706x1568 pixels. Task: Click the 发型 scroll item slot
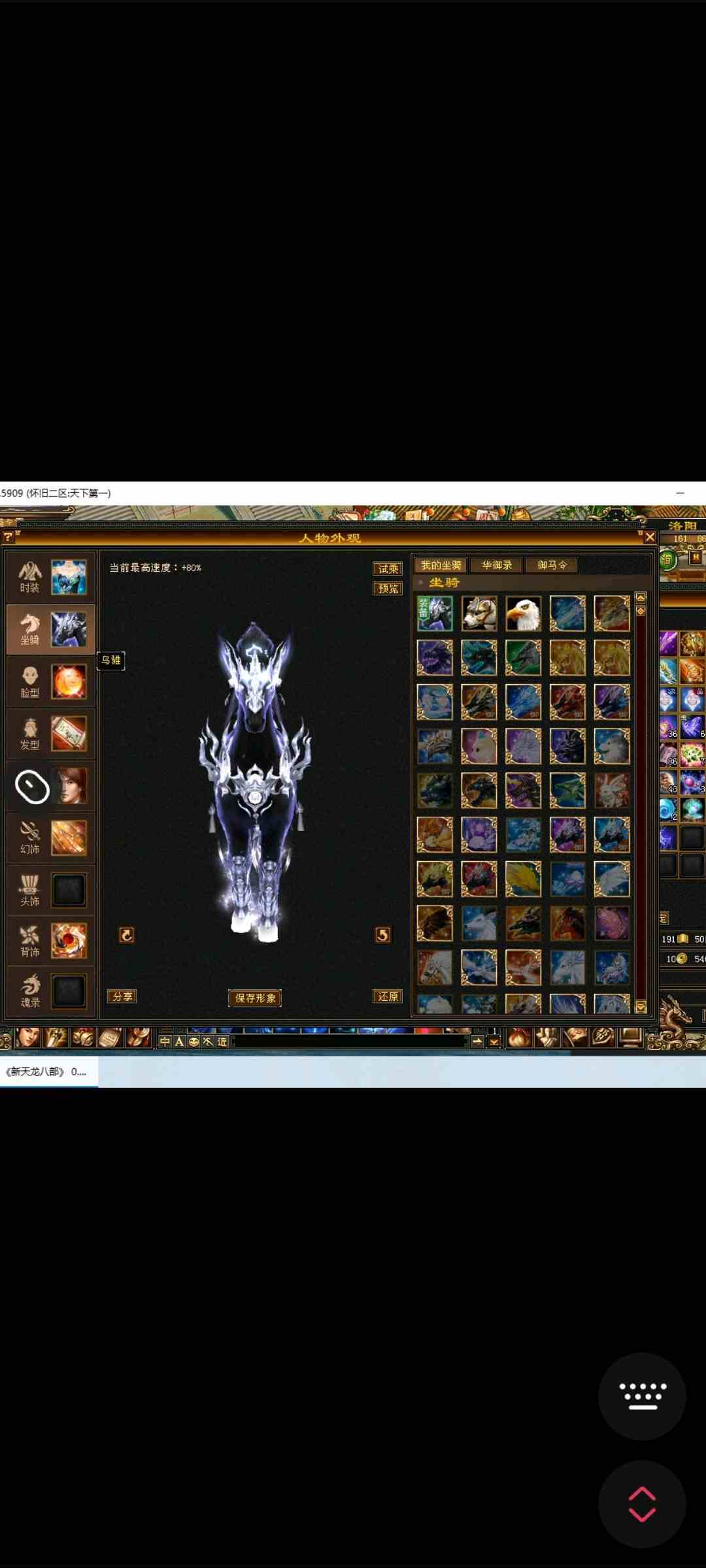[69, 734]
